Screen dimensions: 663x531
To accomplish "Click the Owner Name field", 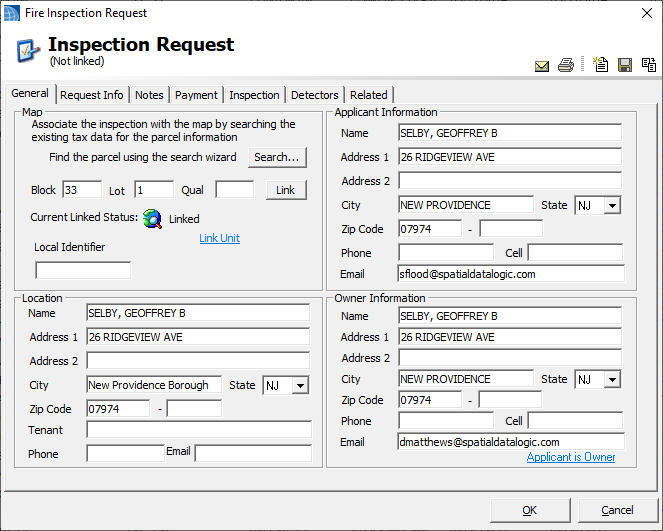I will 510,316.
